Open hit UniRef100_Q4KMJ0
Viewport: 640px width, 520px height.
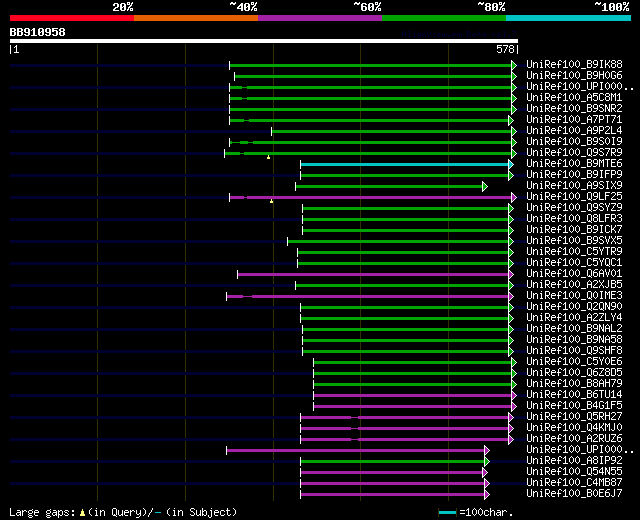(574, 428)
